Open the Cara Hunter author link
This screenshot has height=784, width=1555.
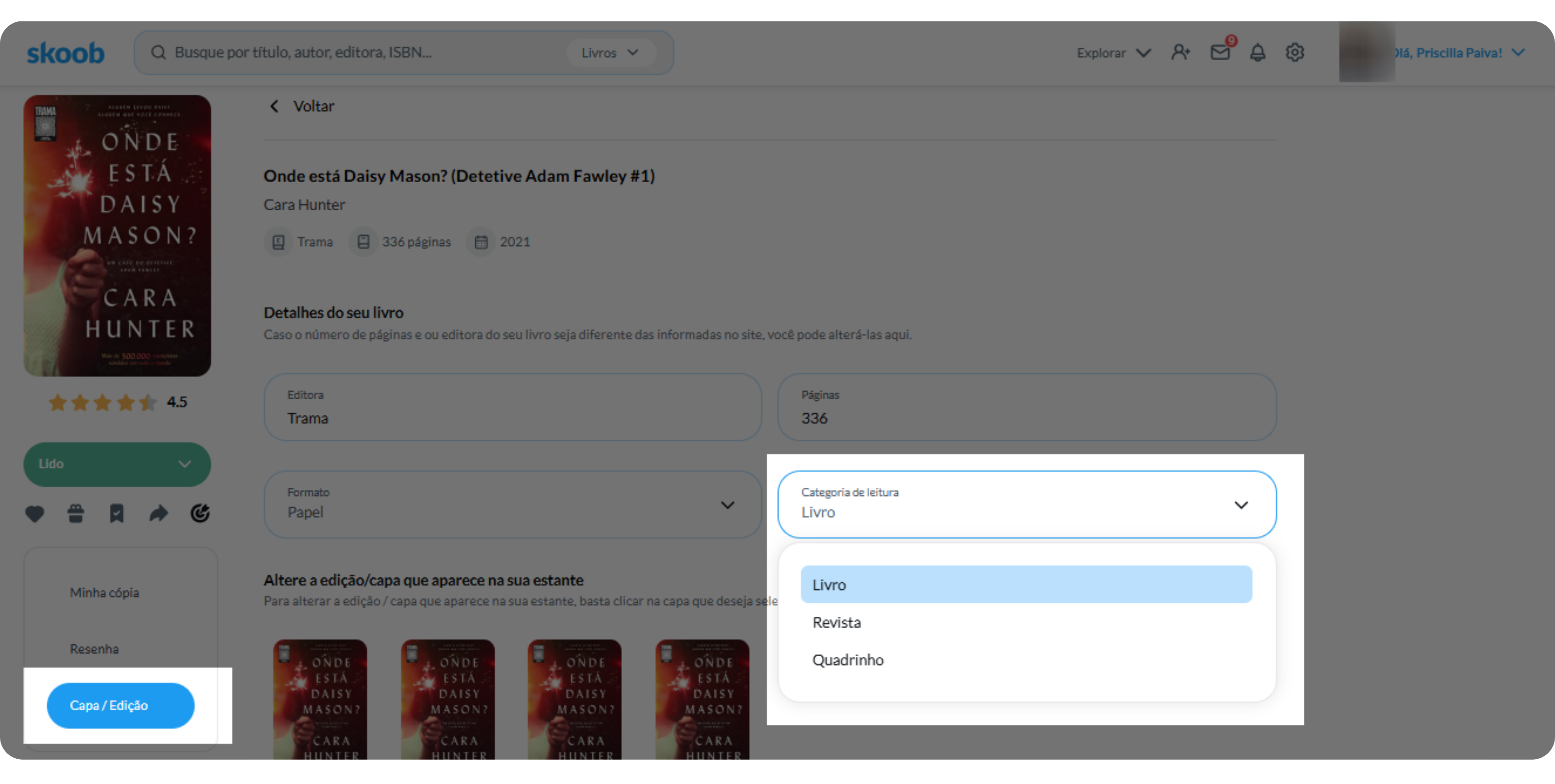click(304, 205)
